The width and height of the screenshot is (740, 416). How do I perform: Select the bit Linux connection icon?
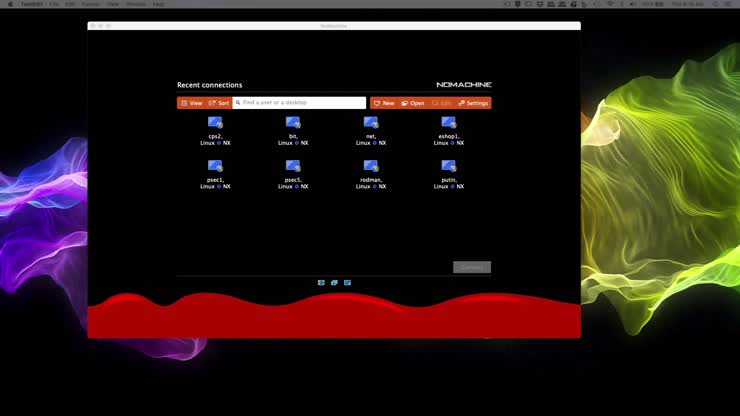(x=293, y=123)
